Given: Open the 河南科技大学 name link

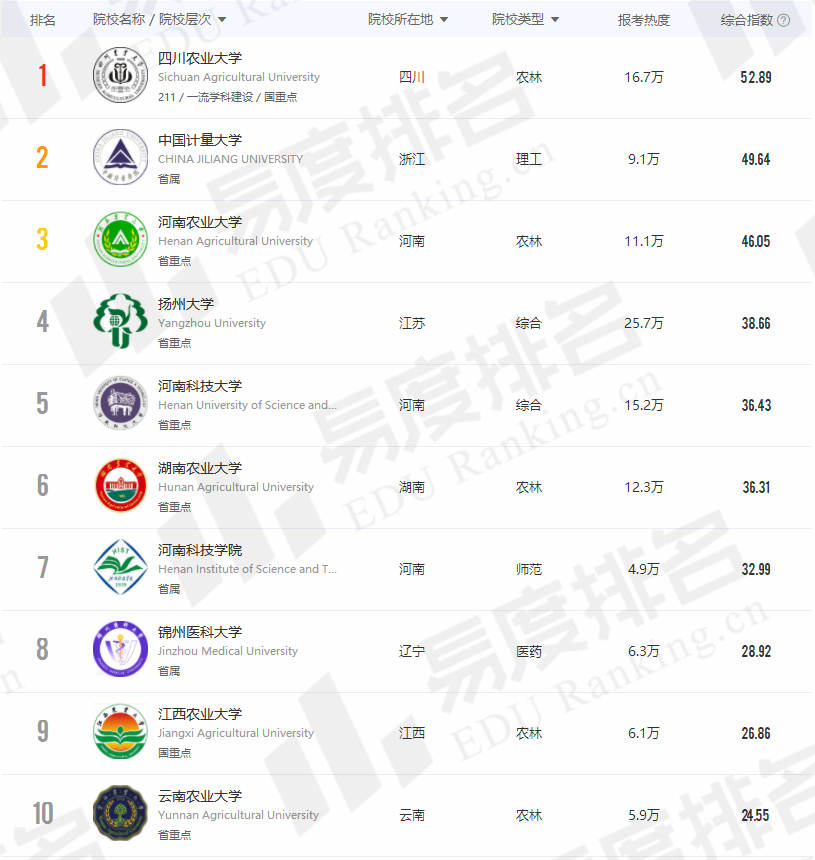Looking at the screenshot, I should [200, 386].
